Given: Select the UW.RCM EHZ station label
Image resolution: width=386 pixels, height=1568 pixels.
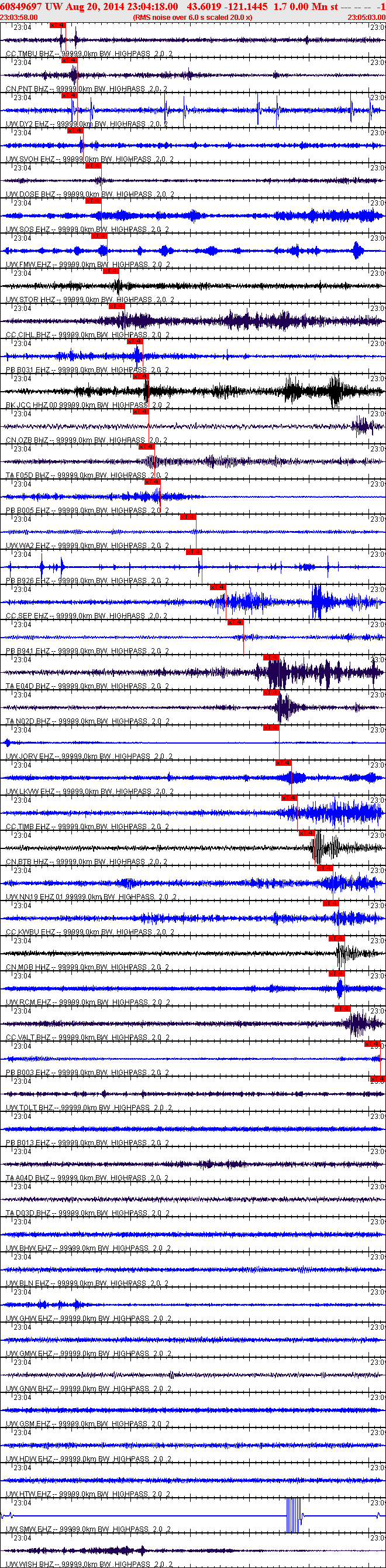Looking at the screenshot, I should click(88, 1002).
